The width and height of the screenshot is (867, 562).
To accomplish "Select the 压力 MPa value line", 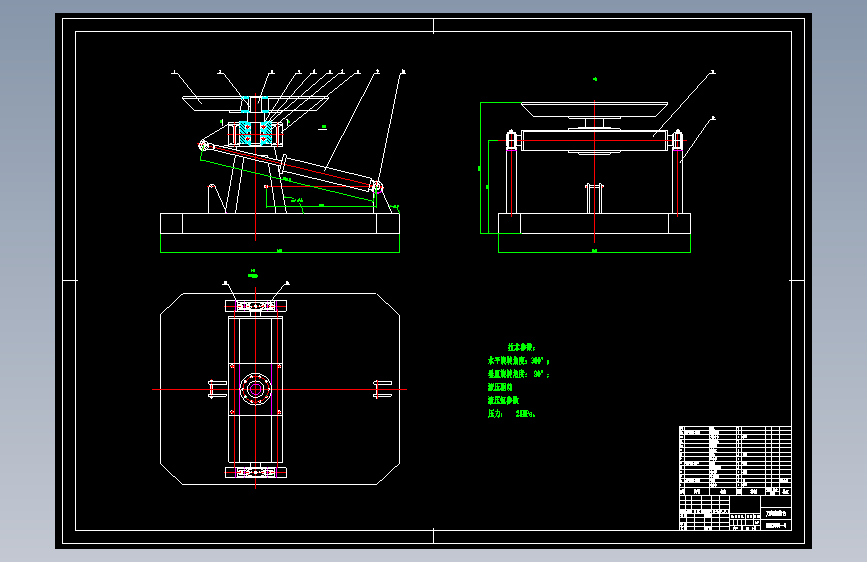I will (x=511, y=413).
